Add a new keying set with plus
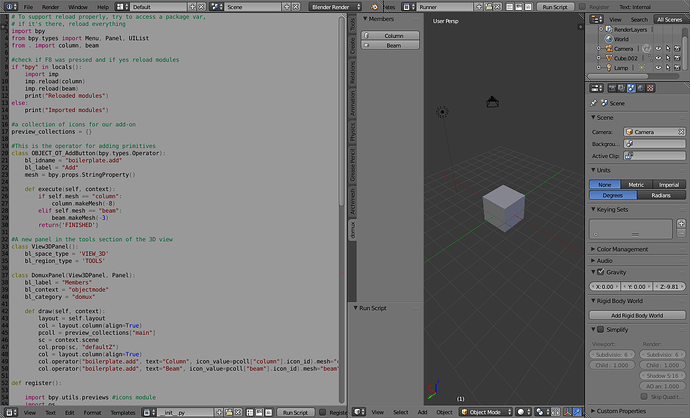The image size is (690, 418). (x=681, y=224)
